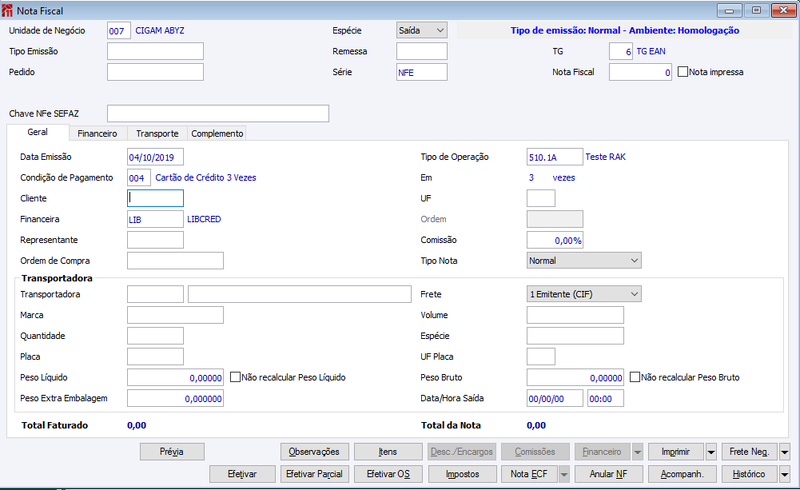800x490 pixels.
Task: Click the Nota Fiscal window title icon
Action: pyautogui.click(x=7, y=10)
